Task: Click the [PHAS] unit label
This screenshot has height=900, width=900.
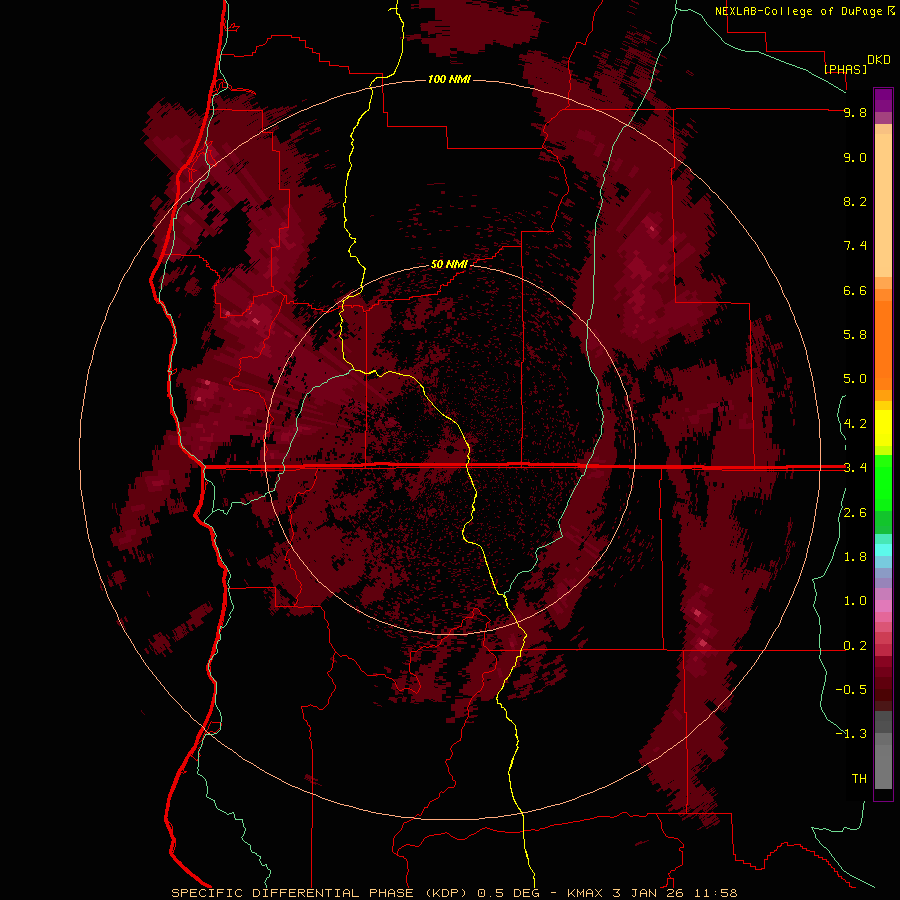Action: pyautogui.click(x=845, y=69)
